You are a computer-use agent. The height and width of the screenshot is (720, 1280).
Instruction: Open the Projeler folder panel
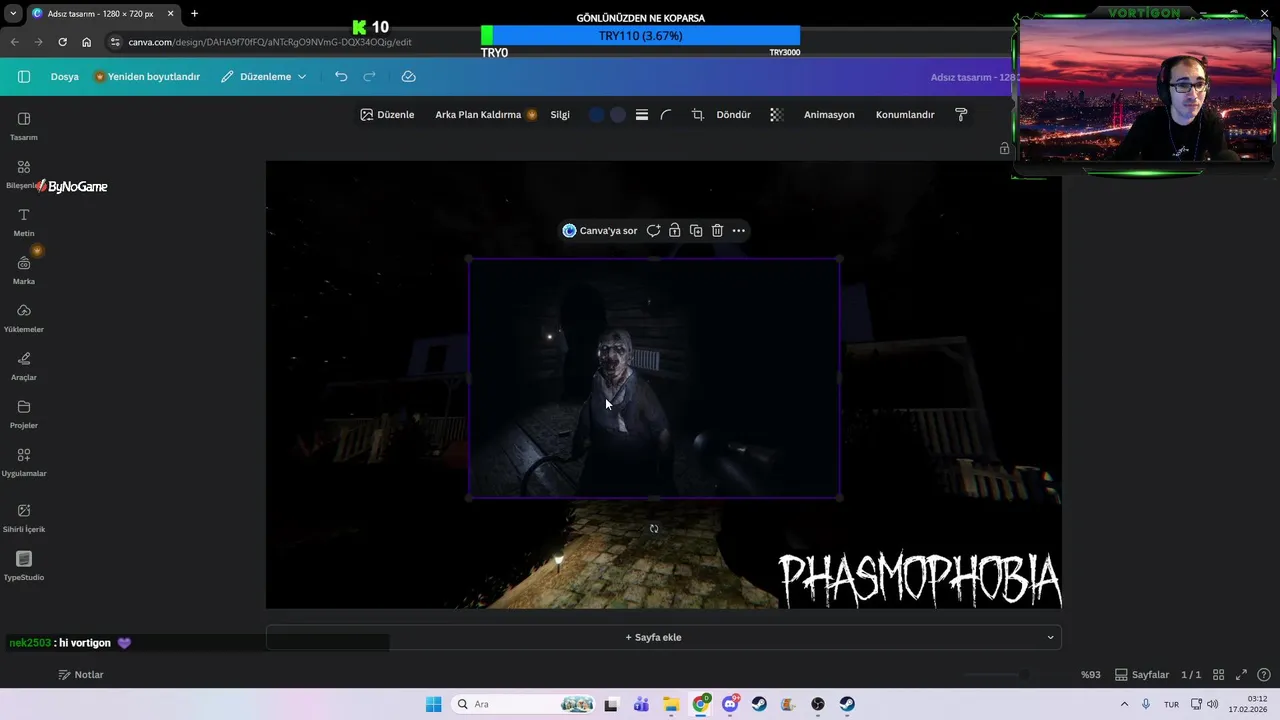pyautogui.click(x=24, y=414)
